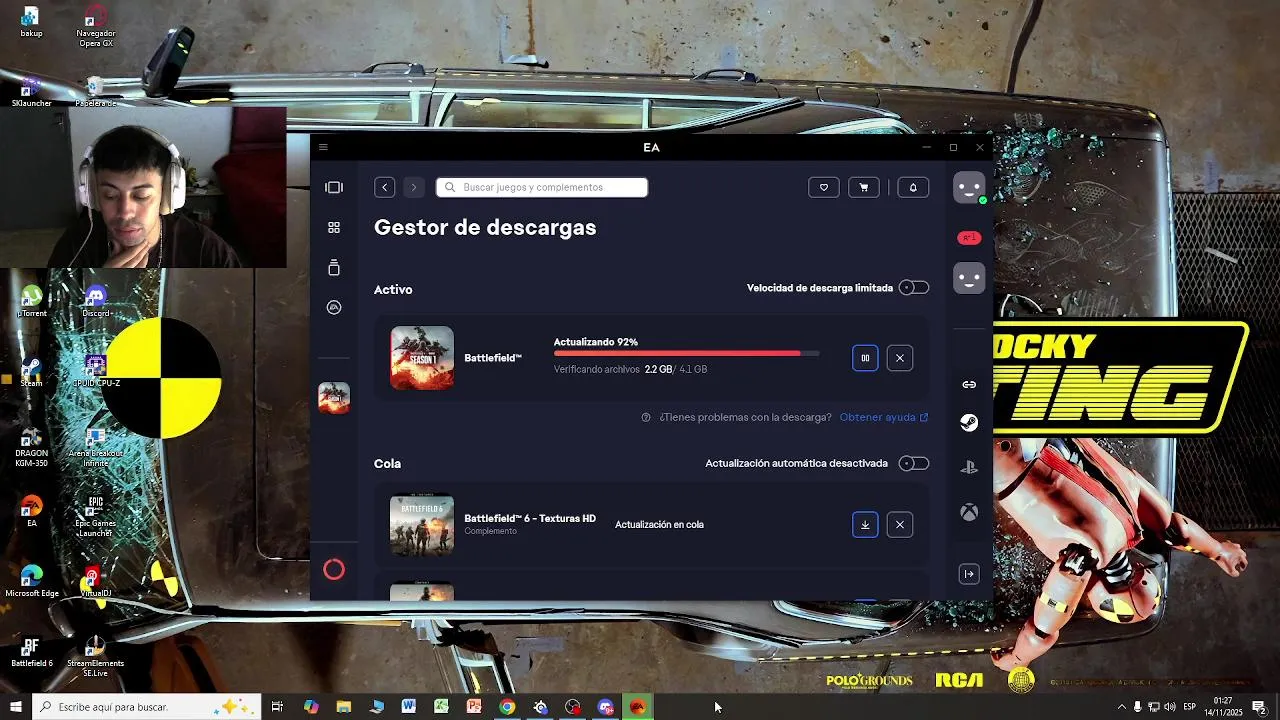
Task: Open the Windows notification center
Action: click(1259, 707)
